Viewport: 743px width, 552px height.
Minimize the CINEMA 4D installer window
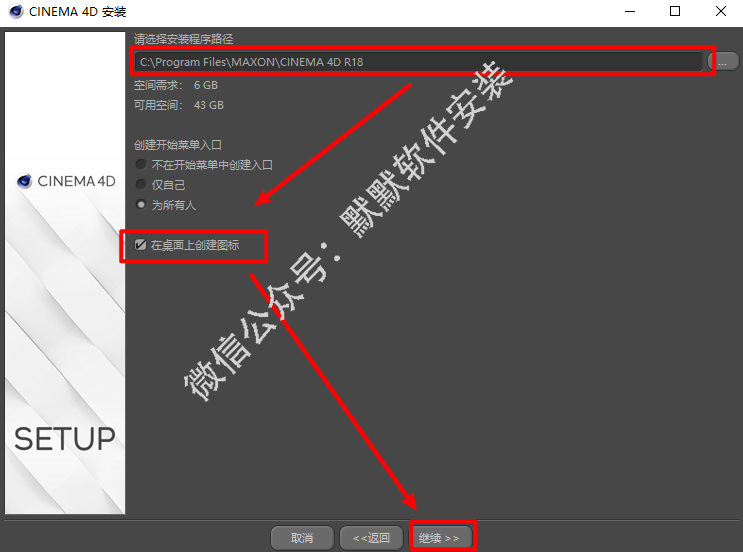(629, 12)
